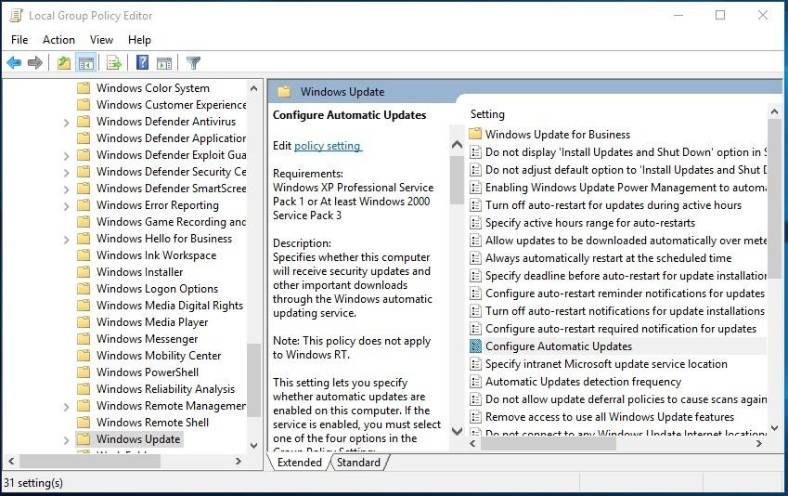Click the Filter funnel toolbar icon
This screenshot has height=496, width=788.
pos(193,63)
